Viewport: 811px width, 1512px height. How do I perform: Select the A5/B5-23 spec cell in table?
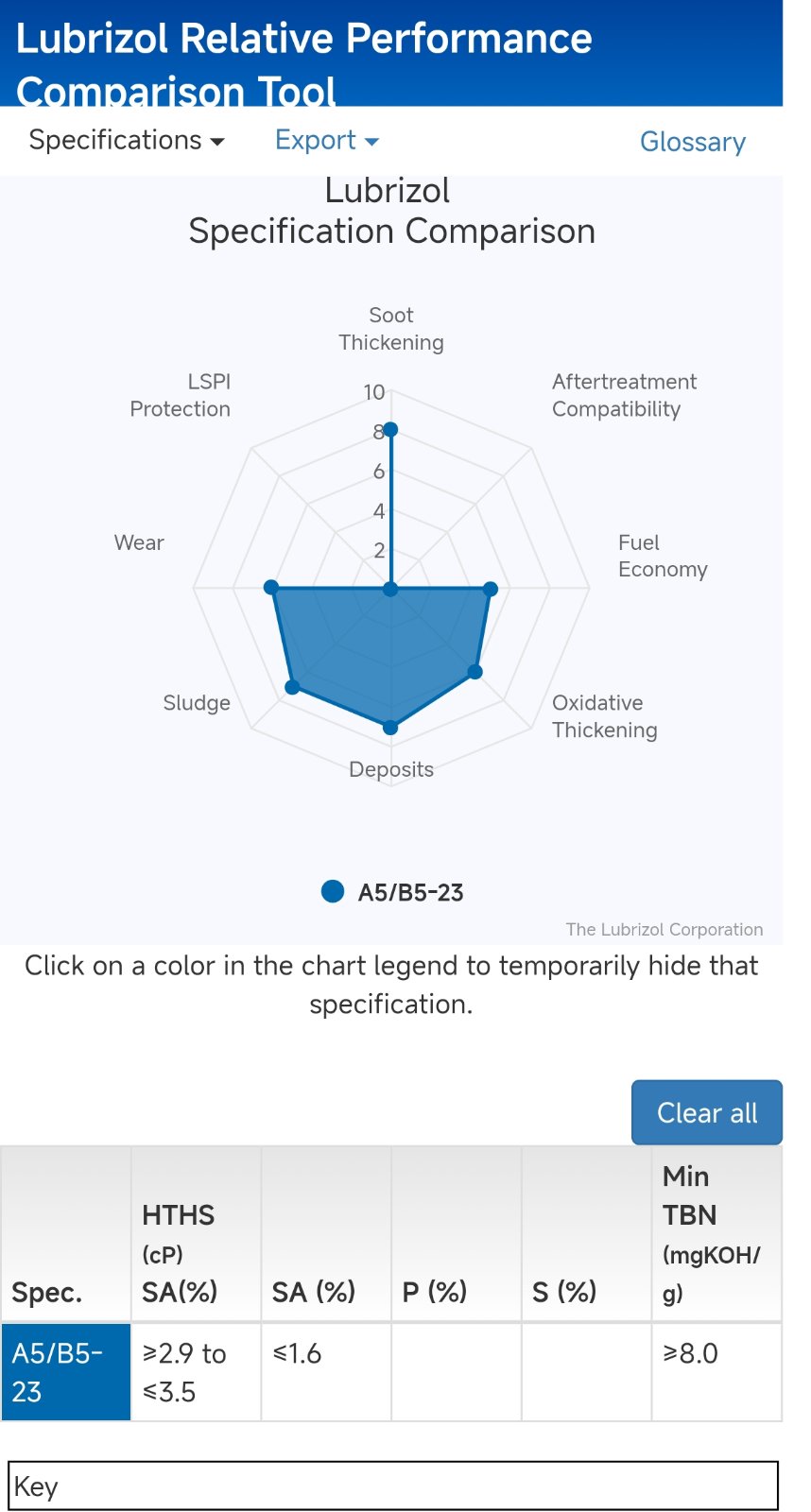66,1372
